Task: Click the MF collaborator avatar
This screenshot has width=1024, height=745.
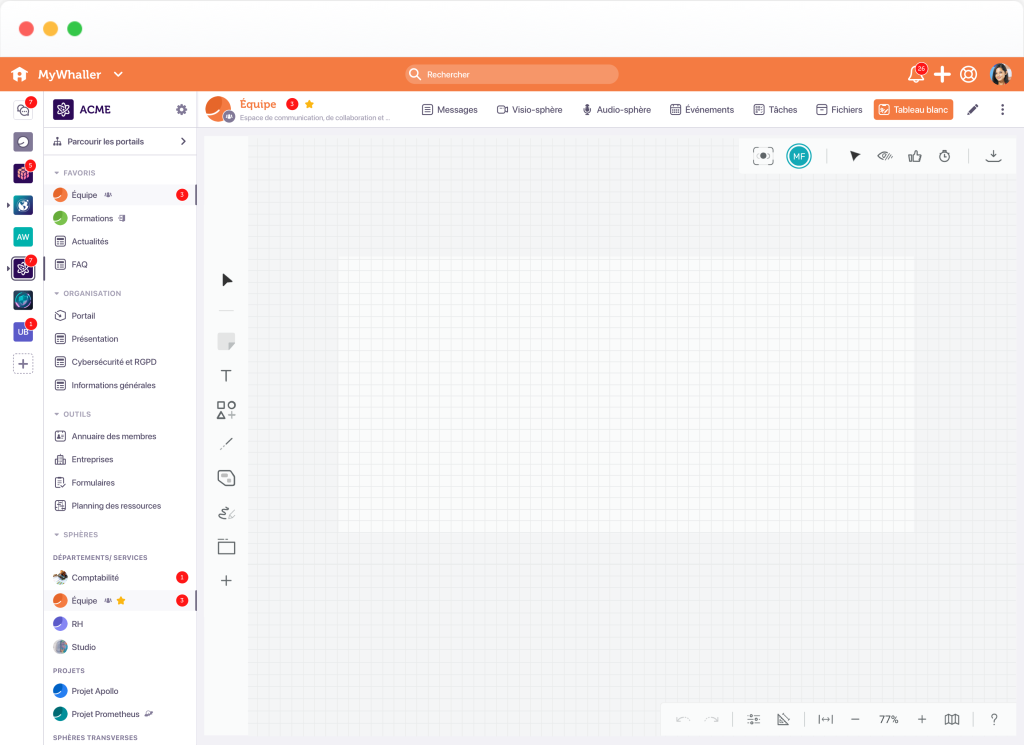Action: click(x=799, y=156)
